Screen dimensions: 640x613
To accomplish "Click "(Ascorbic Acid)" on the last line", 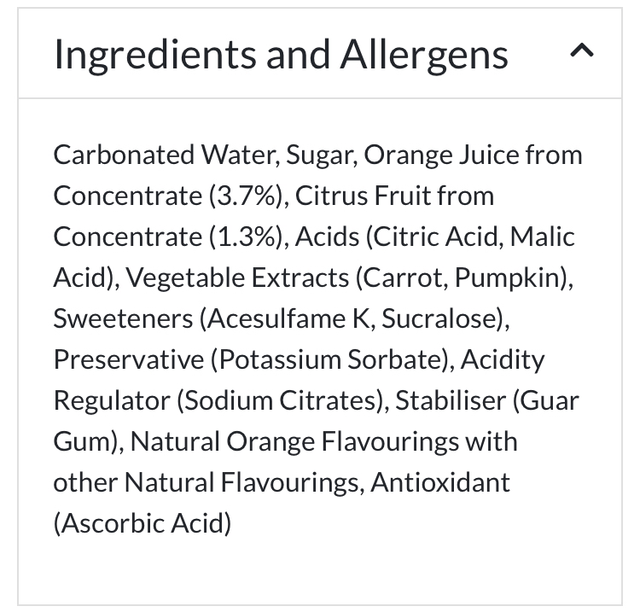I will pyautogui.click(x=142, y=523).
